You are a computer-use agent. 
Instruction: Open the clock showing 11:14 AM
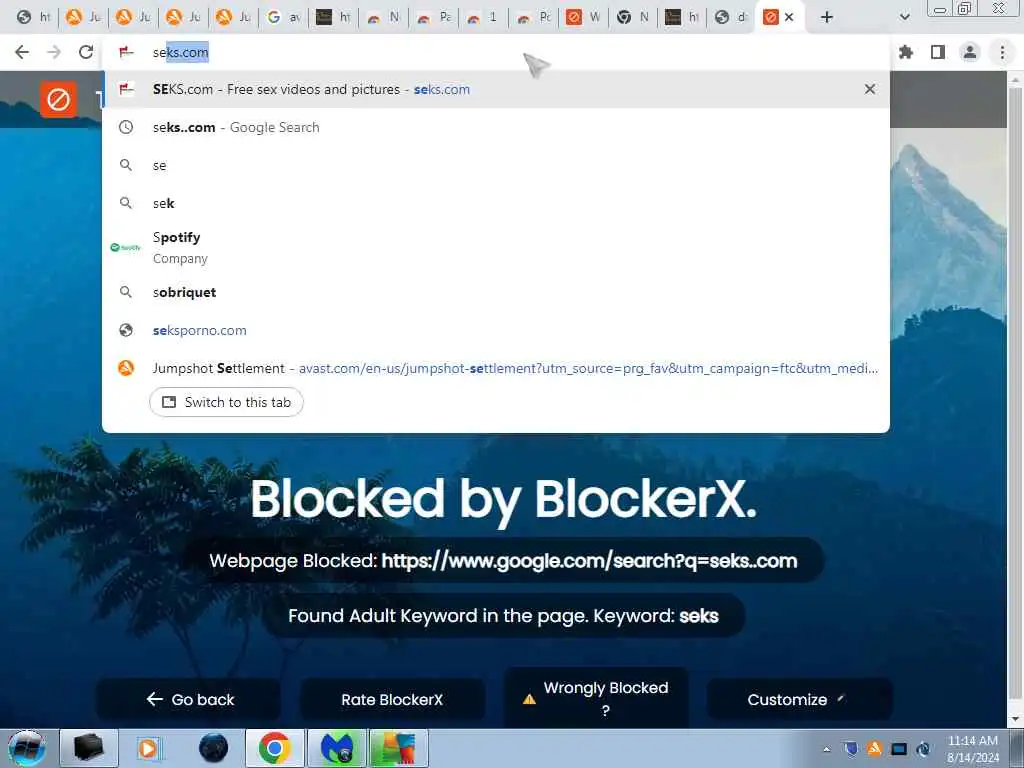pyautogui.click(x=972, y=748)
